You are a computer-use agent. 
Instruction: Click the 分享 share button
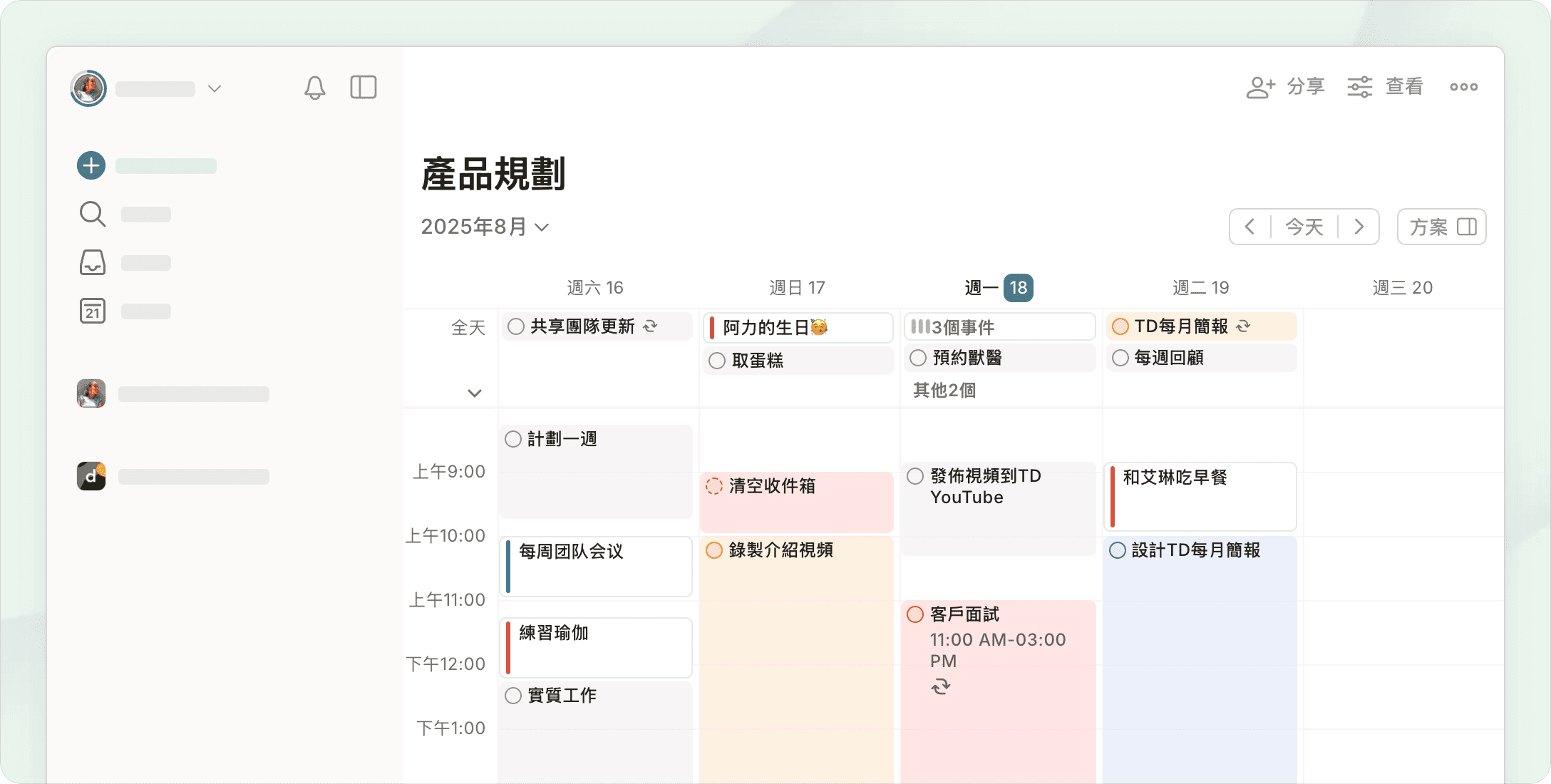click(x=1285, y=87)
